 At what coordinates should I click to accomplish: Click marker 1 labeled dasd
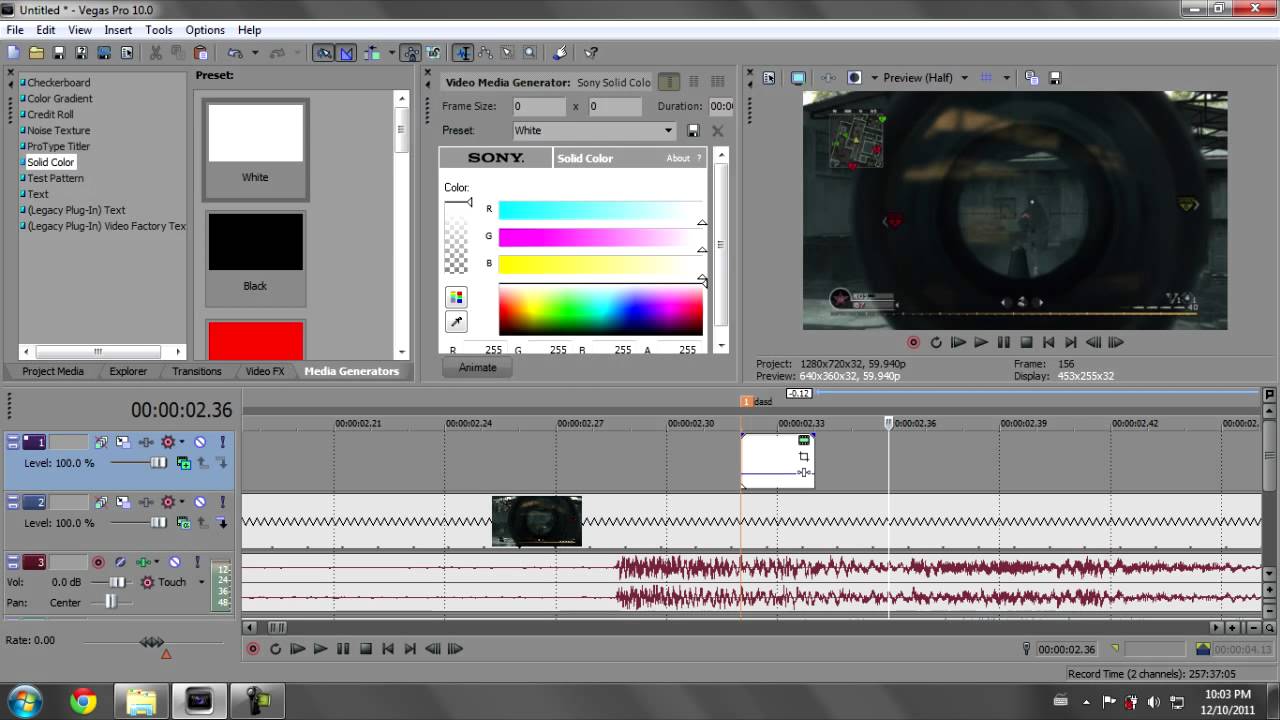[746, 401]
